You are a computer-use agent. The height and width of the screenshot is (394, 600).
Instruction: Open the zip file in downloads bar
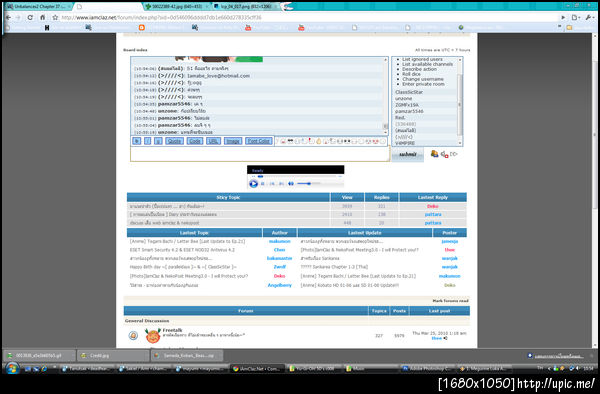(x=186, y=355)
